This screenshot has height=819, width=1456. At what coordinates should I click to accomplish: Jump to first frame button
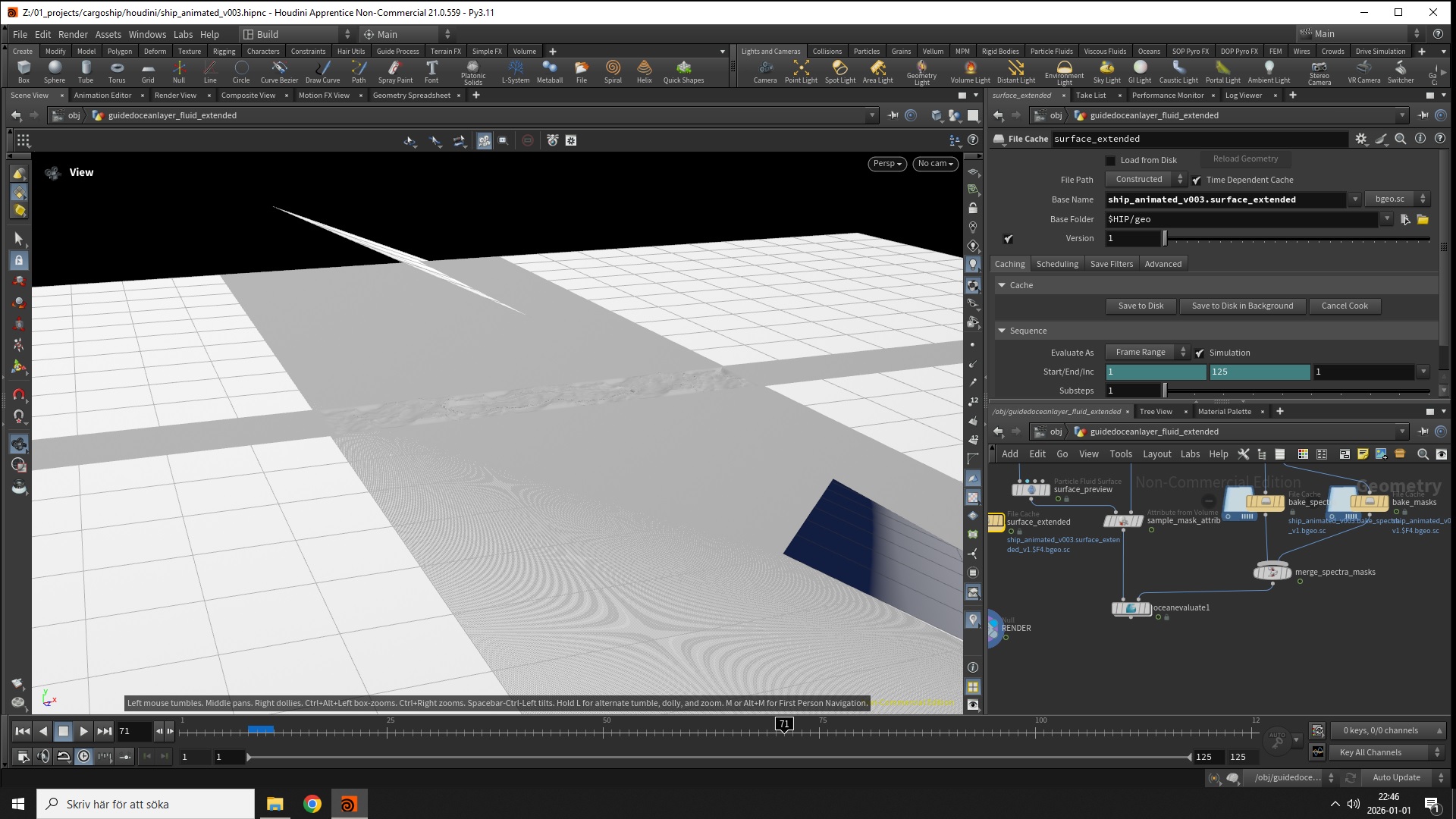[x=23, y=731]
